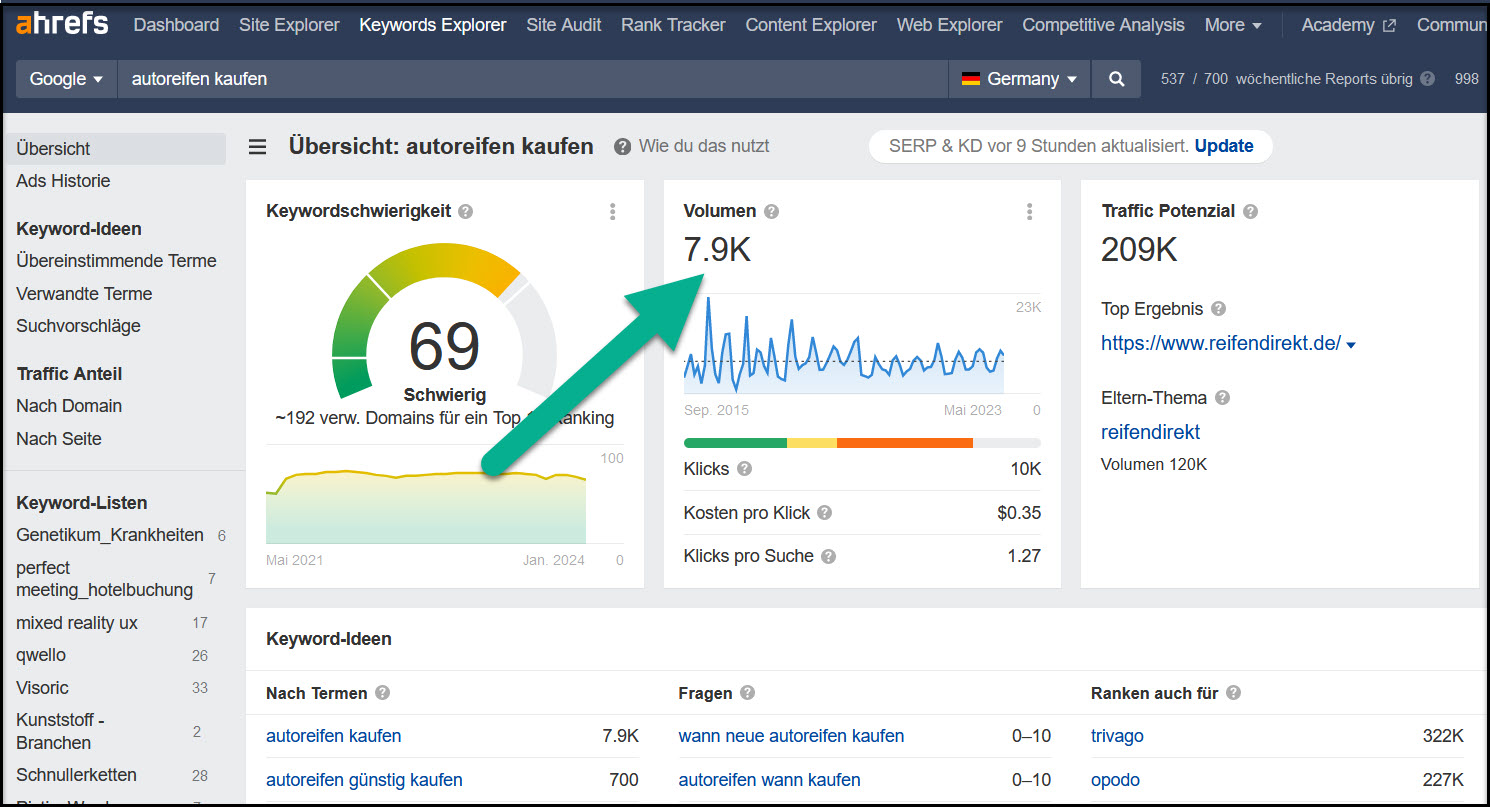Viewport: 1490px width, 807px height.
Task: Click the search magnifier button
Action: [1117, 79]
